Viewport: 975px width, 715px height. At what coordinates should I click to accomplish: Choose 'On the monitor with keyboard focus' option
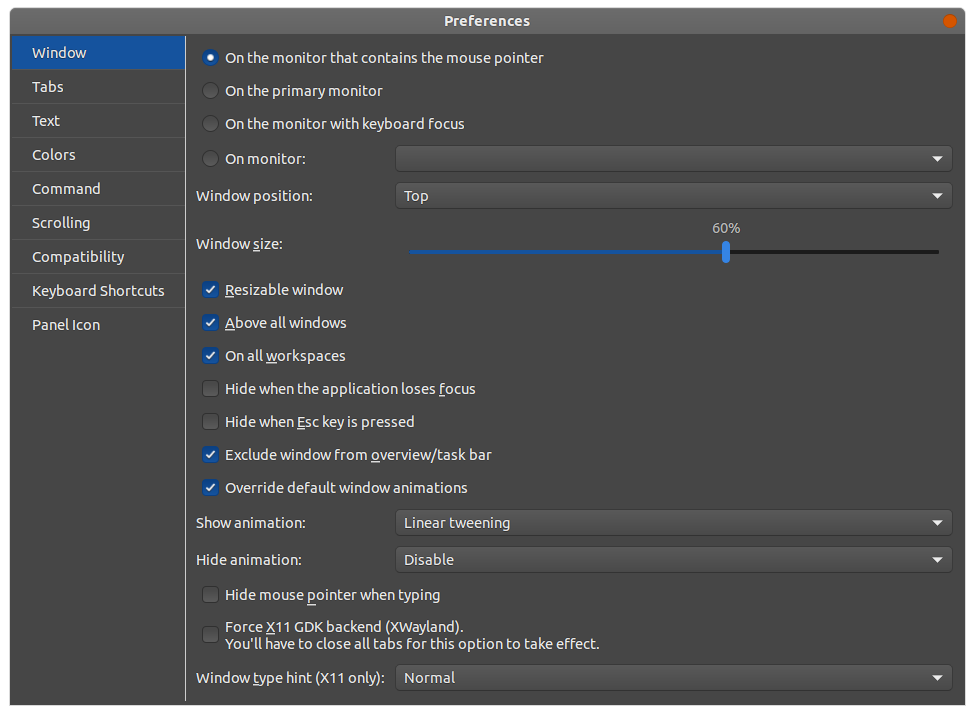point(210,124)
